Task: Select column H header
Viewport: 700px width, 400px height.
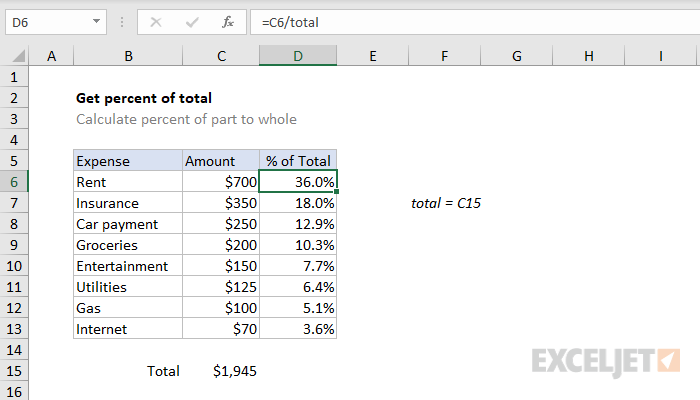Action: click(x=589, y=57)
